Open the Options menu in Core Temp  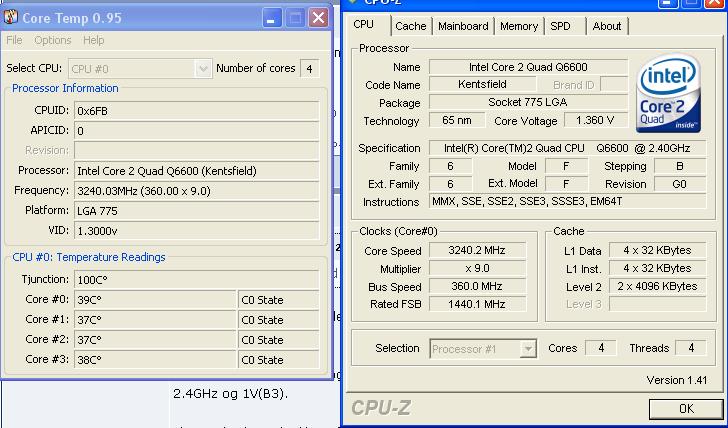point(52,40)
